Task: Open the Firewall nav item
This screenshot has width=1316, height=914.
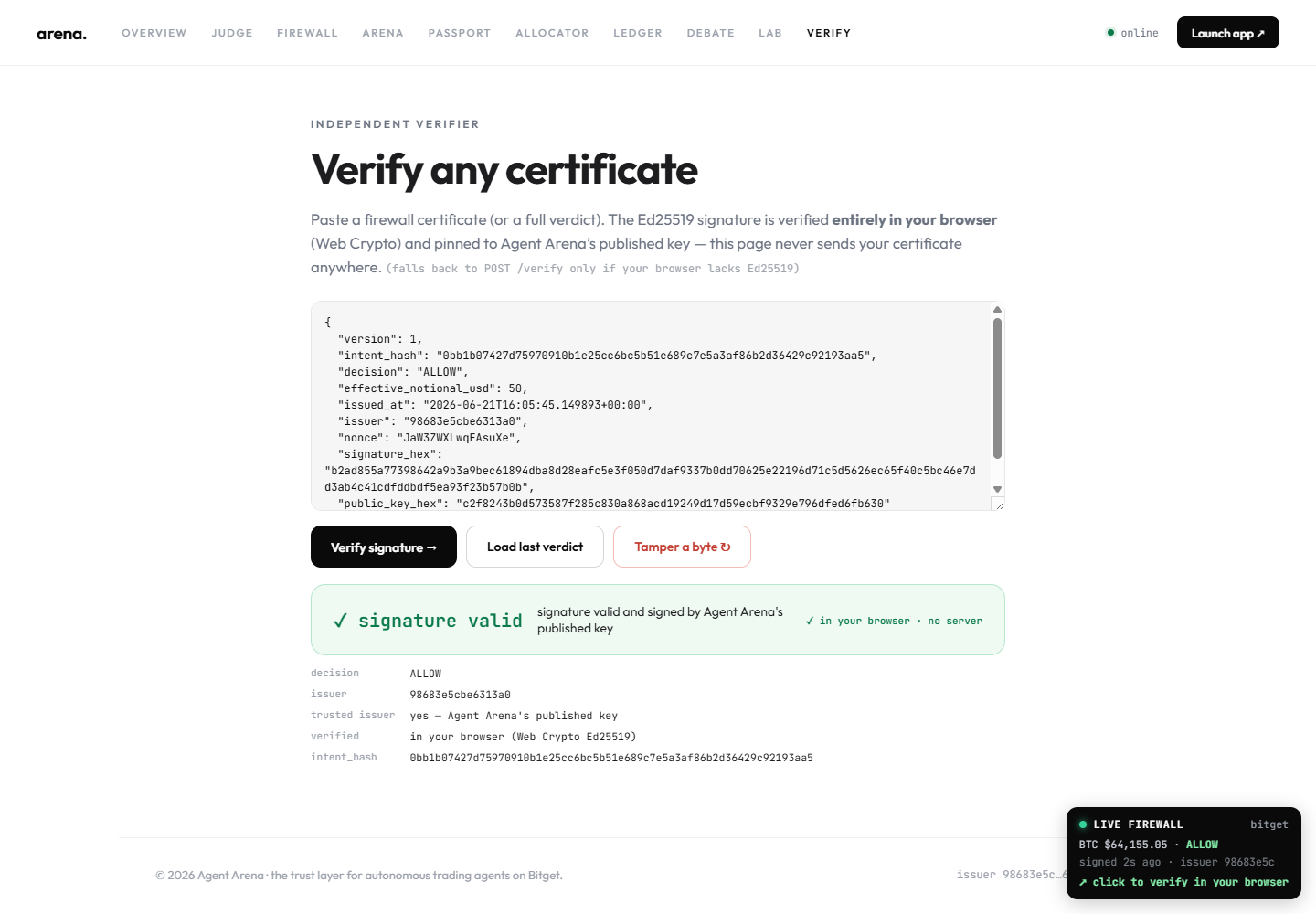Action: [x=307, y=33]
